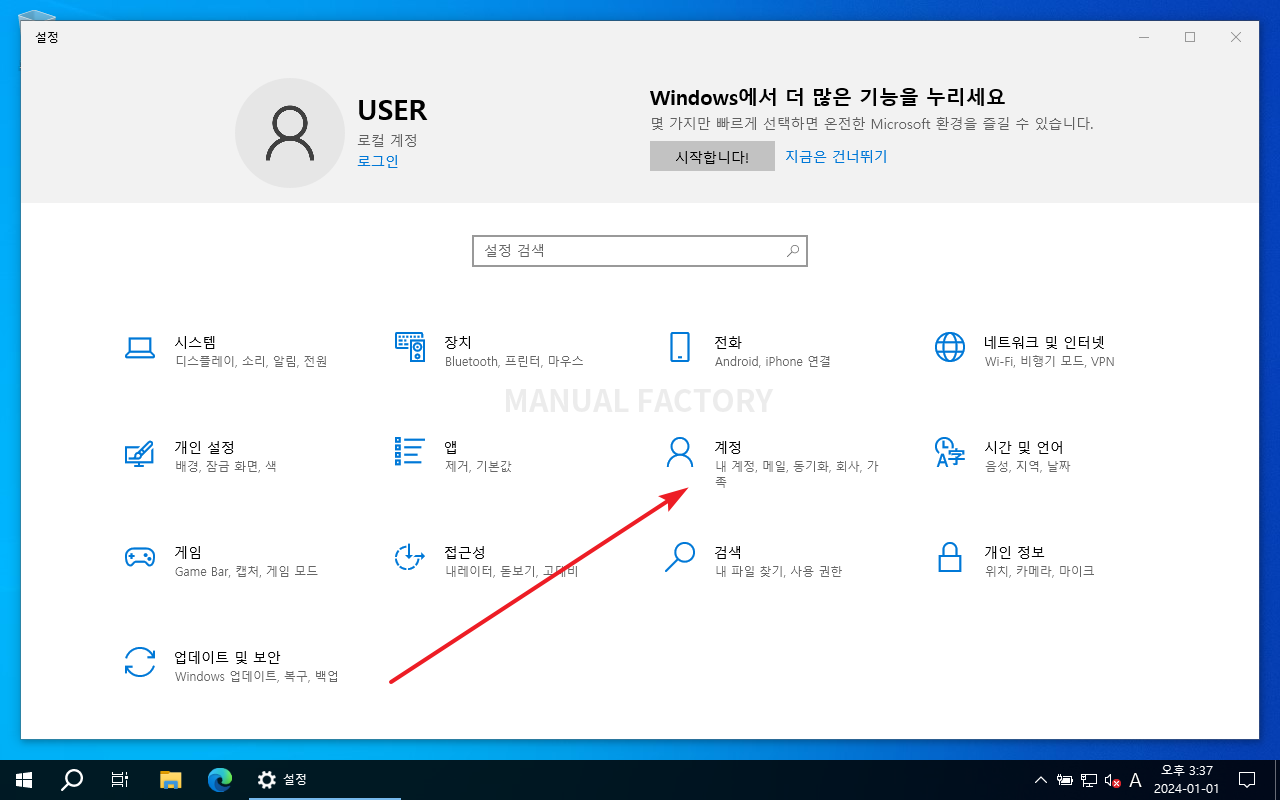
Task: Open the 장치 devices keyboard icon
Action: point(410,347)
